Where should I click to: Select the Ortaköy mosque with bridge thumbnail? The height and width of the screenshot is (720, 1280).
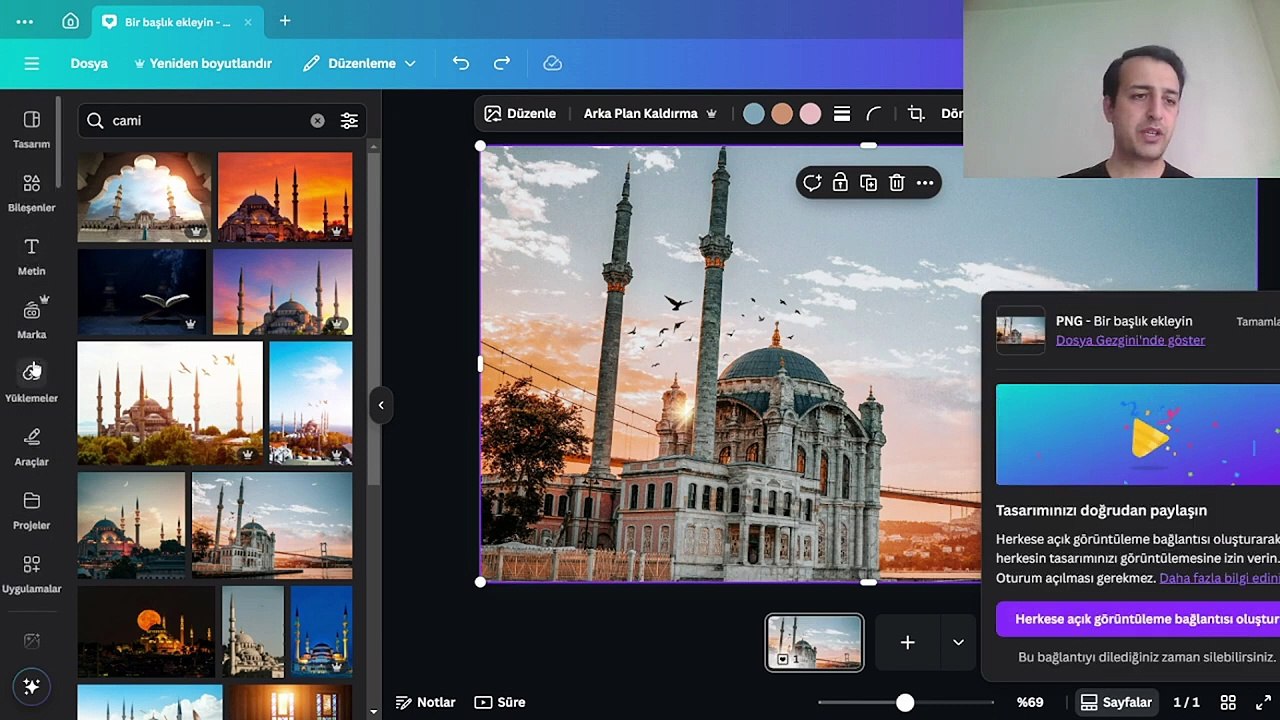(x=272, y=526)
